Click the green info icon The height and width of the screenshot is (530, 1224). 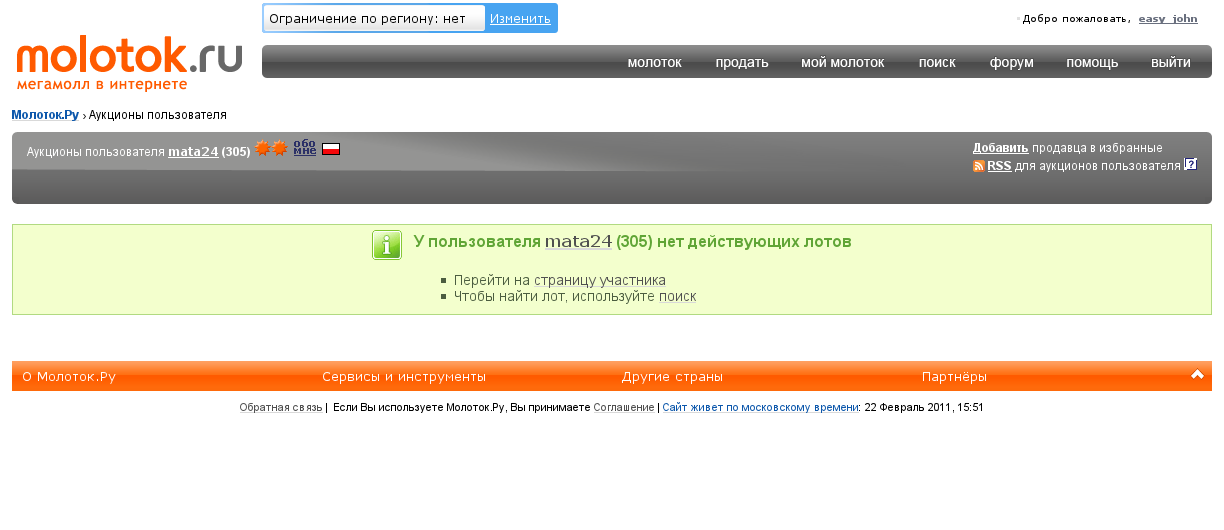(387, 245)
